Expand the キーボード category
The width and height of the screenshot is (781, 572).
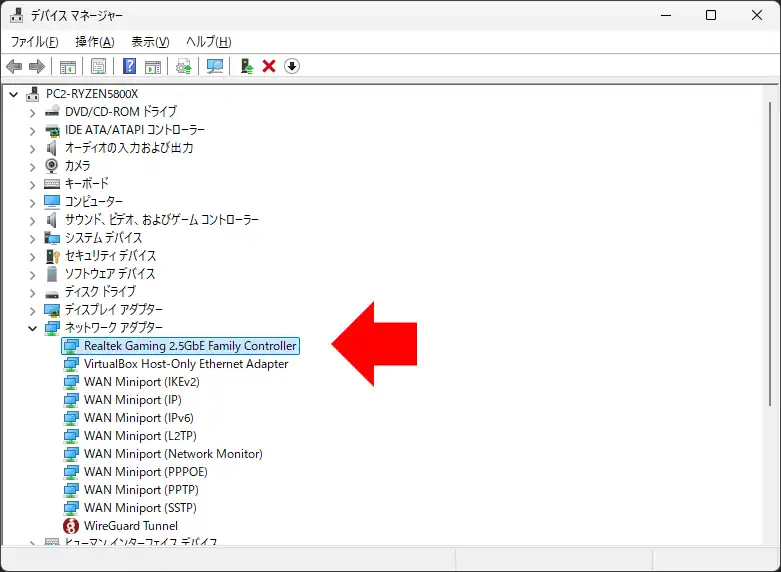32,184
